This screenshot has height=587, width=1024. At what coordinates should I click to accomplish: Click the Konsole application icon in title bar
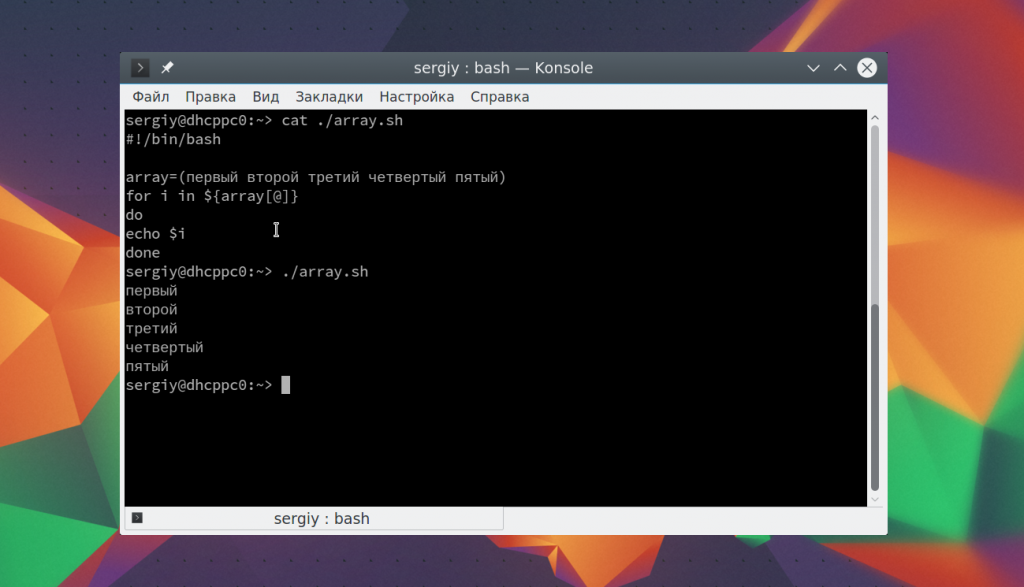coord(141,68)
